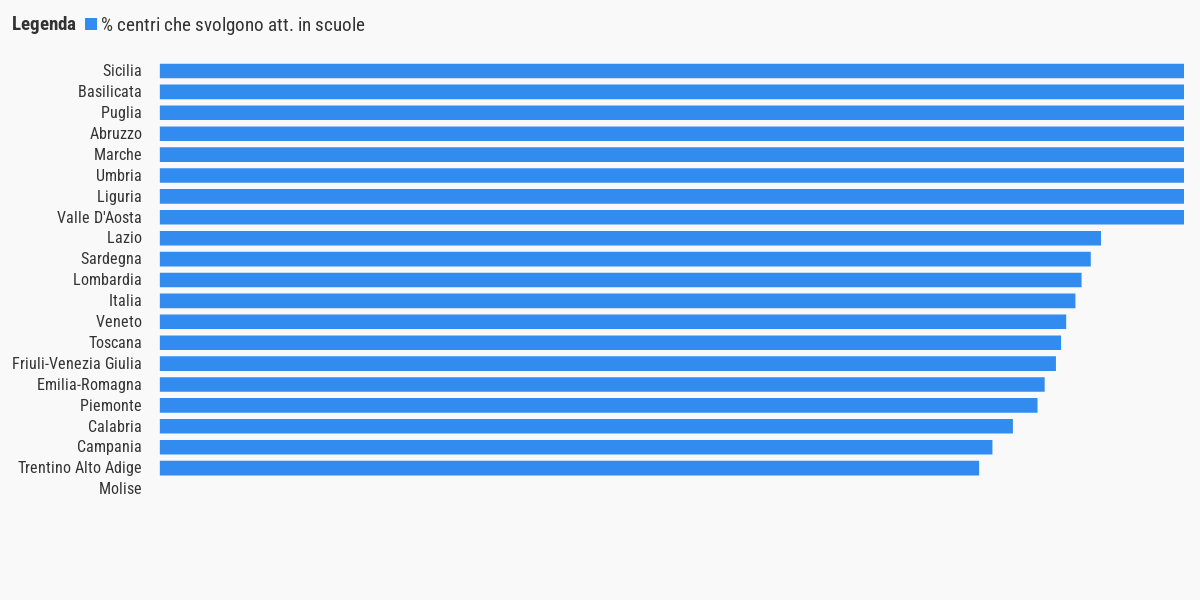
Task: Select the Toscana bar
Action: point(610,343)
